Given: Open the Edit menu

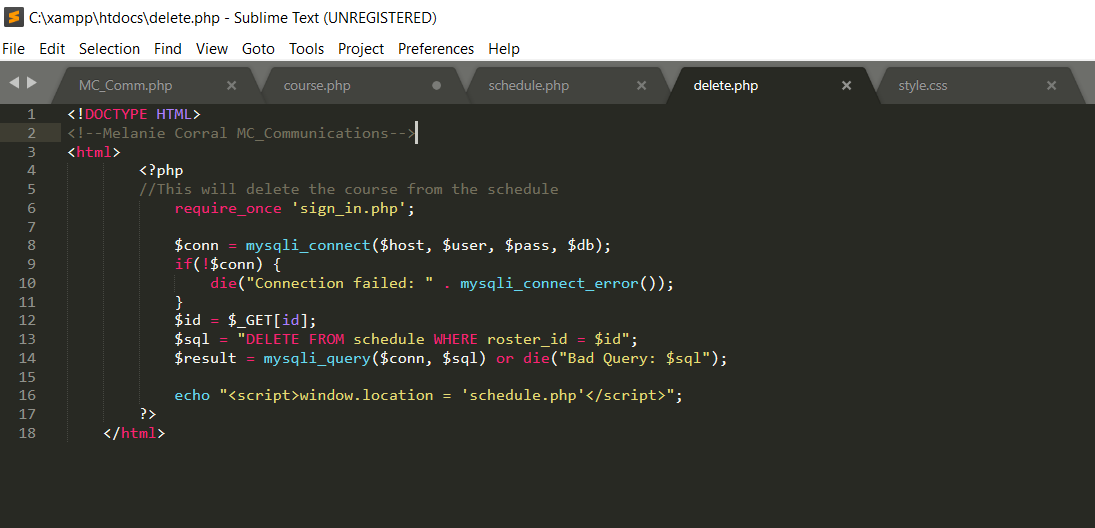Looking at the screenshot, I should [52, 49].
